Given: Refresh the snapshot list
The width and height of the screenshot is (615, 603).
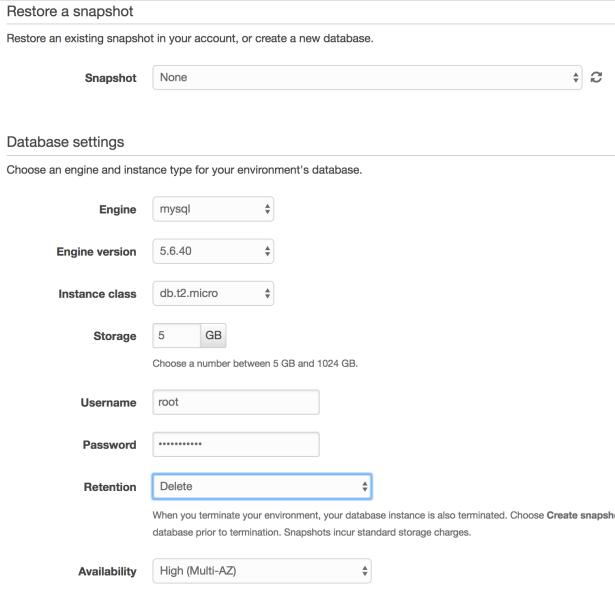Looking at the screenshot, I should [597, 77].
